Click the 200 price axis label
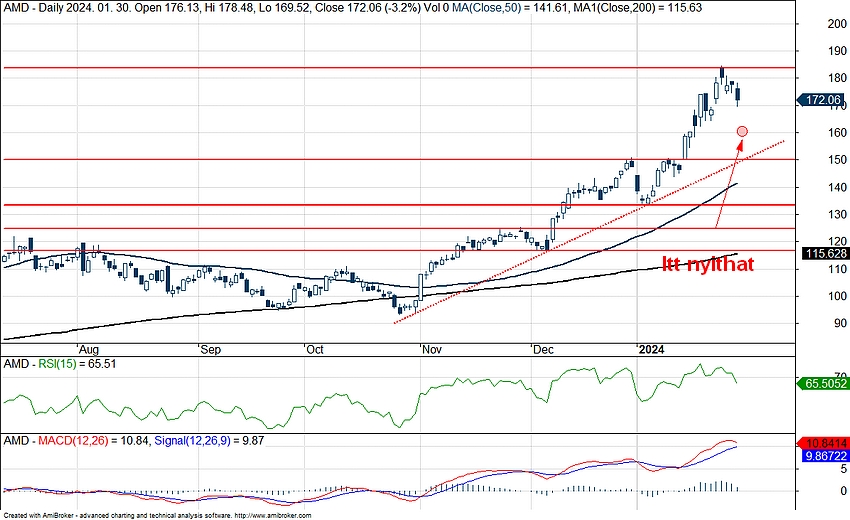The width and height of the screenshot is (850, 520). (837, 23)
